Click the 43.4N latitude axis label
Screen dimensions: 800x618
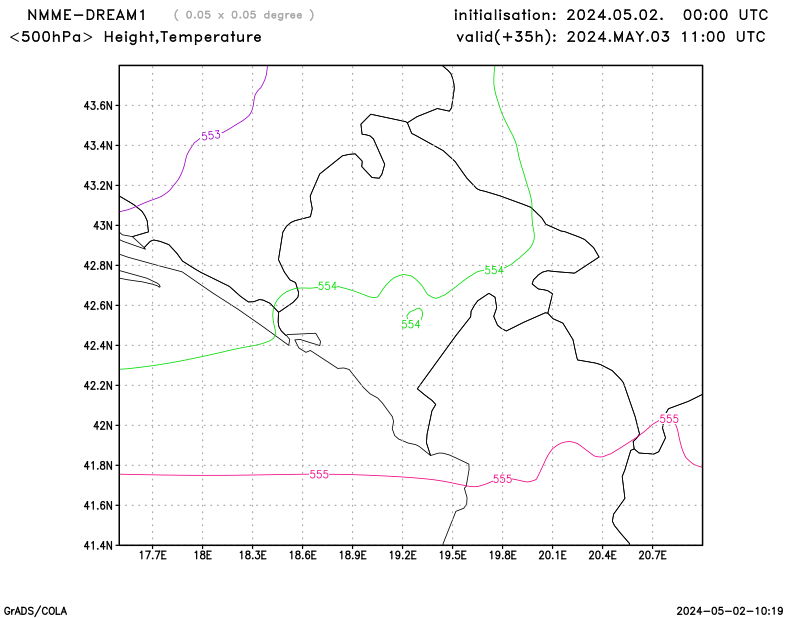pos(98,146)
